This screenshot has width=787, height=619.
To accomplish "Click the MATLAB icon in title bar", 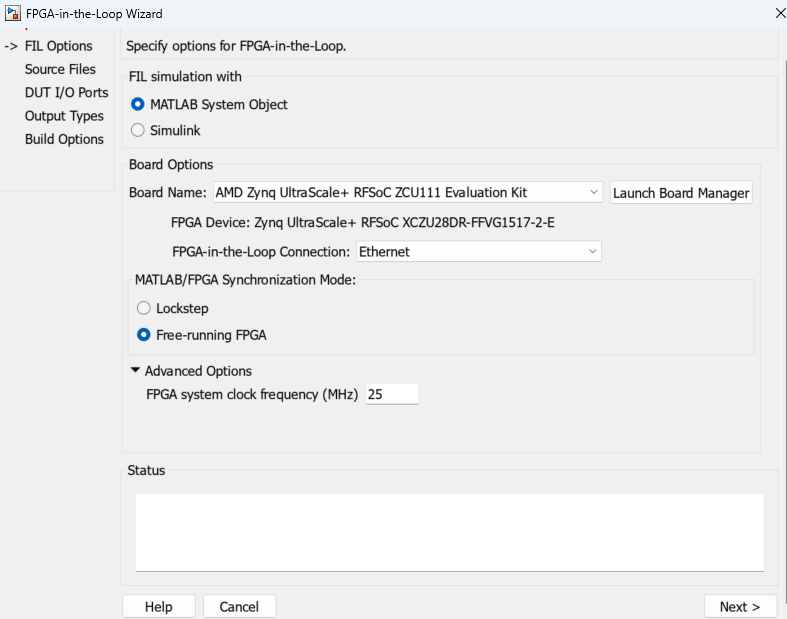I will 12,14.
